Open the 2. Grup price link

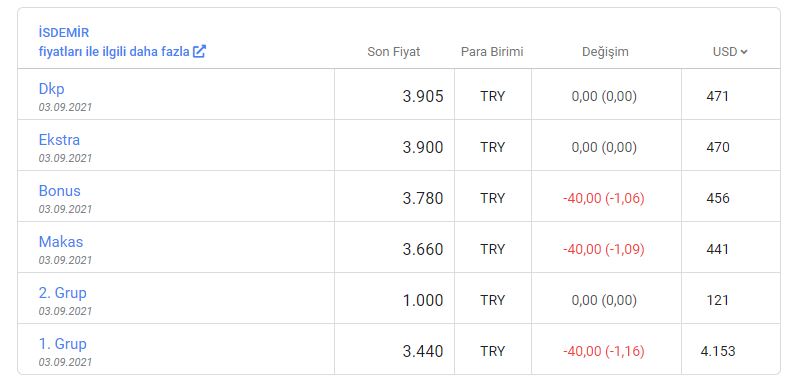click(x=63, y=293)
